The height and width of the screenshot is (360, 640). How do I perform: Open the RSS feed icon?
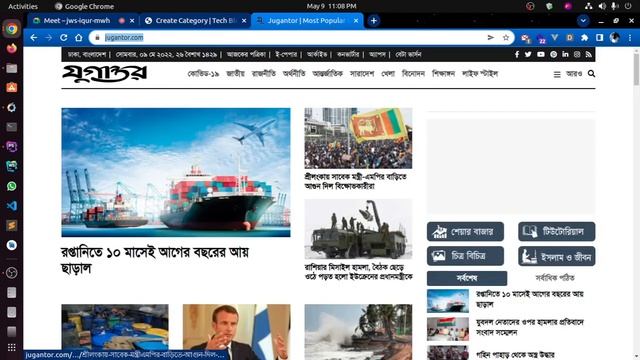[x=589, y=54]
